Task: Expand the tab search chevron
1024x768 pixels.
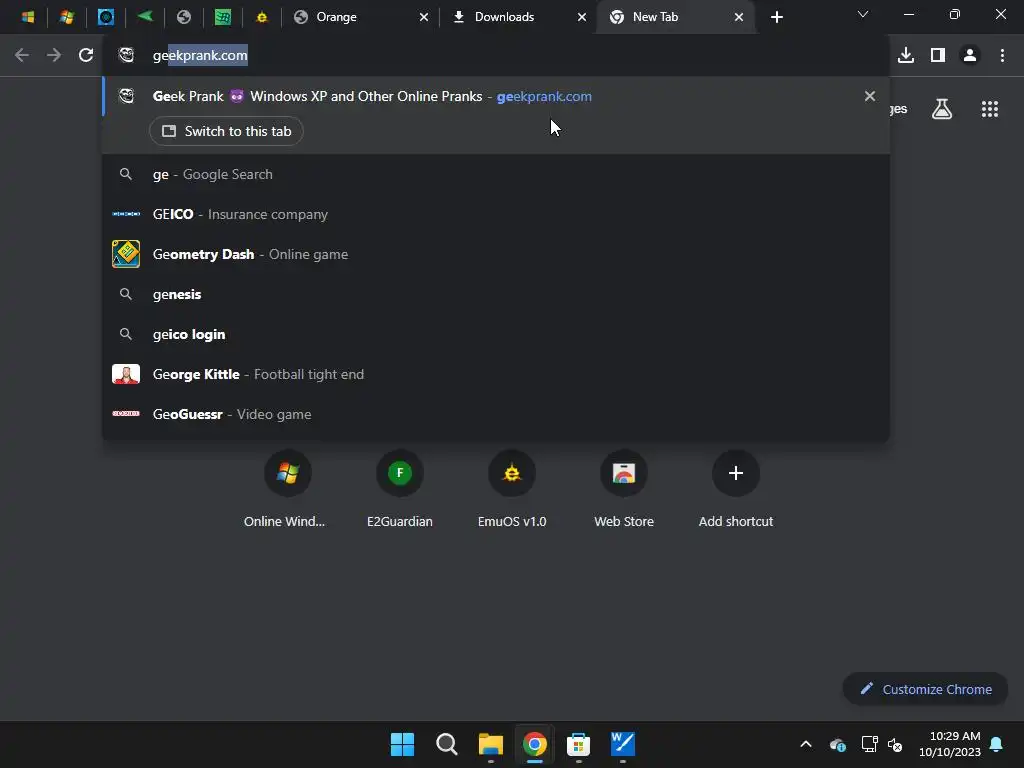Action: (x=863, y=14)
